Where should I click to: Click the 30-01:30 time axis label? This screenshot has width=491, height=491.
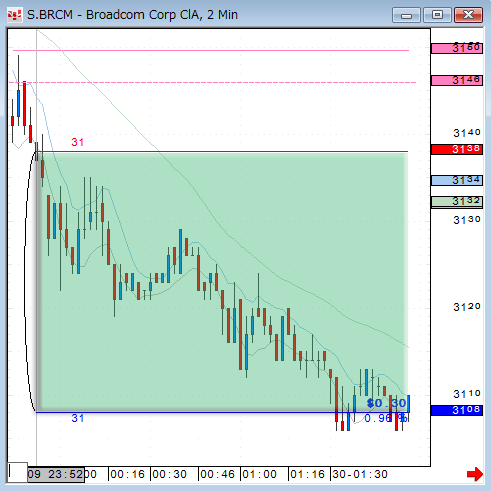(x=360, y=474)
